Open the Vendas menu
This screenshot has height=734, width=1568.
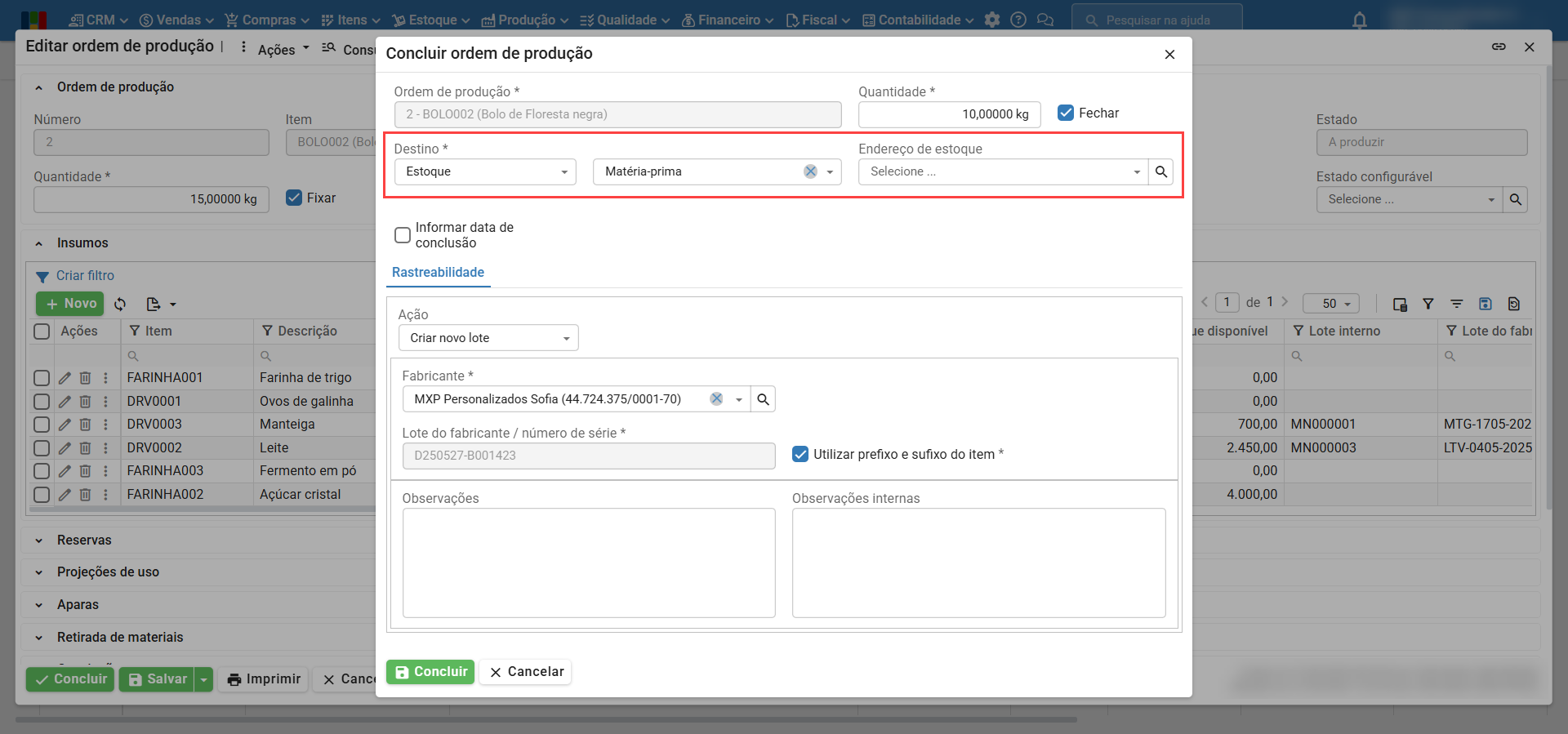point(176,20)
